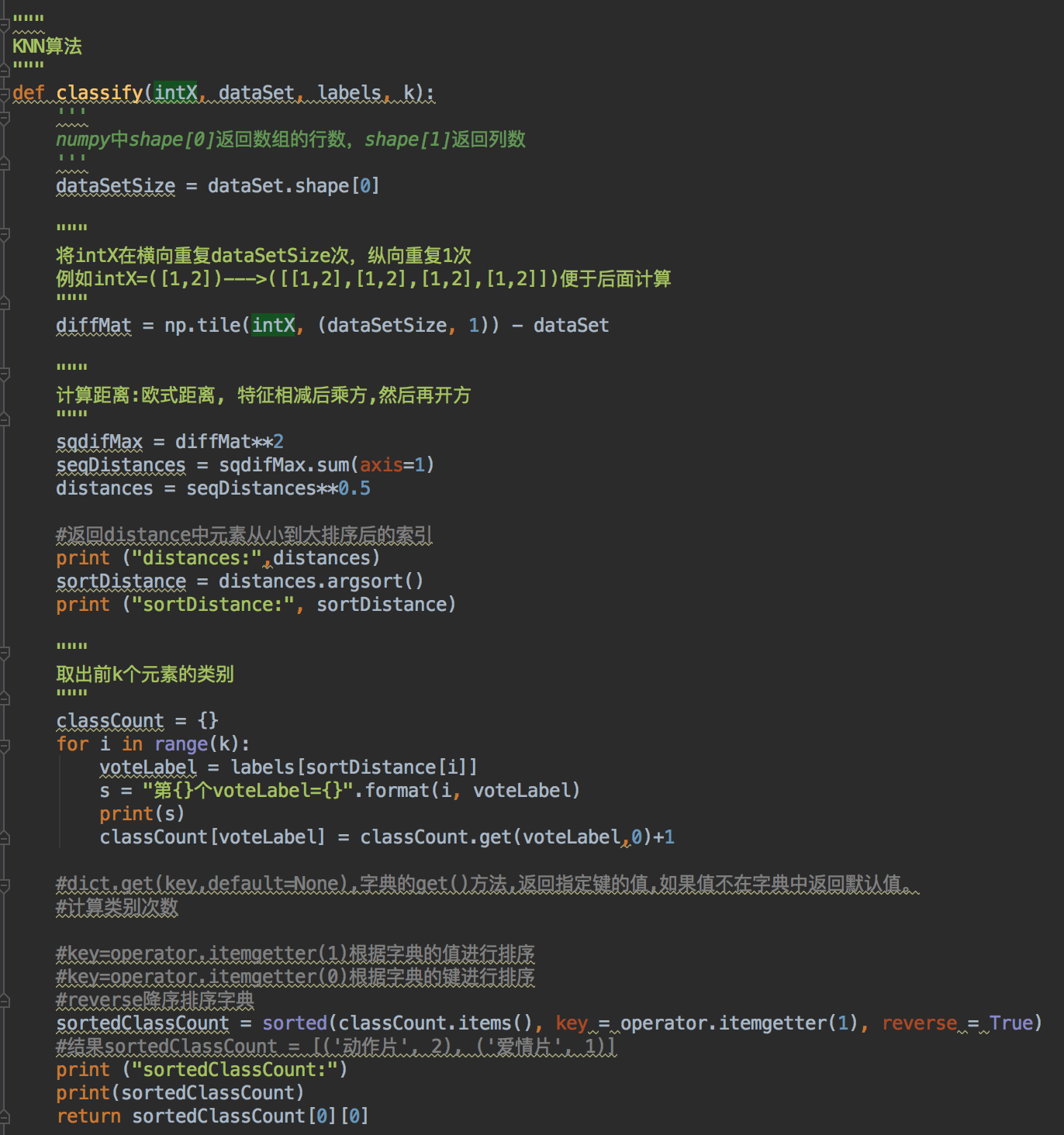Image resolution: width=1064 pixels, height=1135 pixels.
Task: Click classCount = {} line
Action: pyautogui.click(x=137, y=721)
